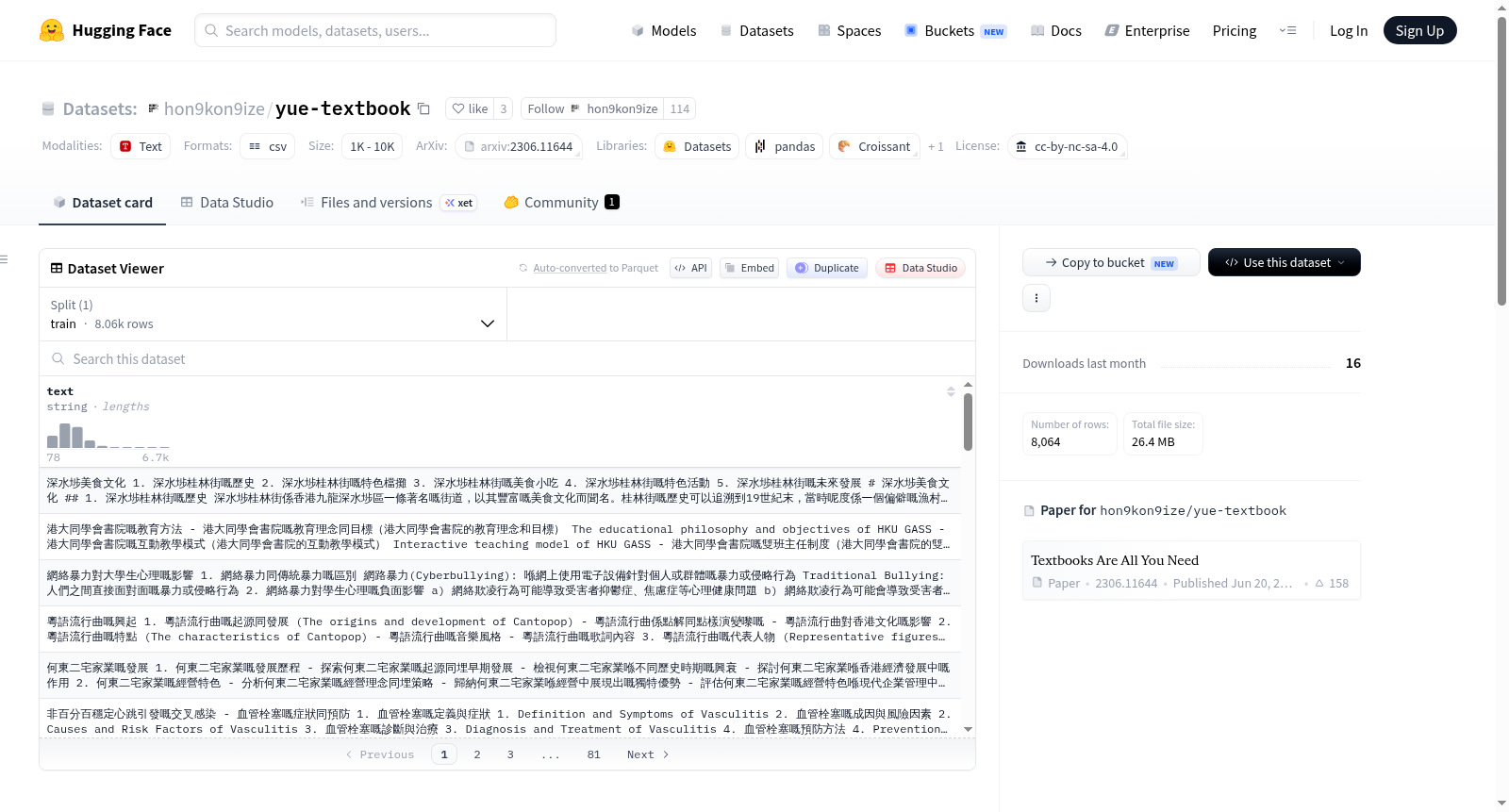Click Log In link
This screenshot has height=812, width=1509.
[1349, 31]
